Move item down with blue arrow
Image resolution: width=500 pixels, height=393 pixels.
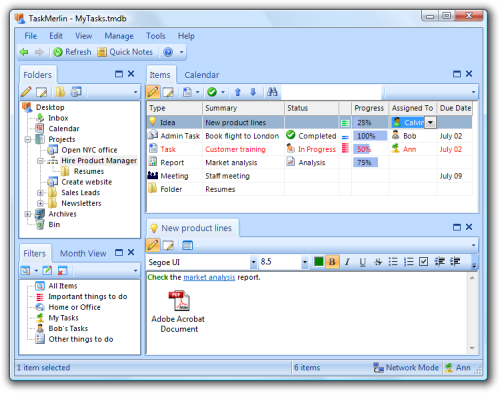[253, 92]
